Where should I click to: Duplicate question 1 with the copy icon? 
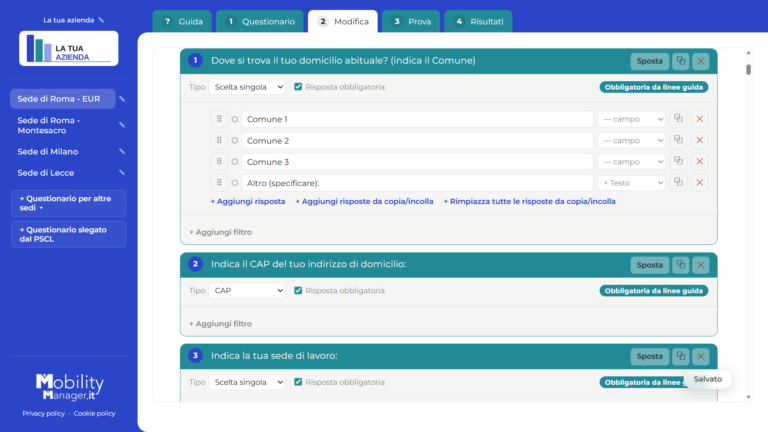click(x=681, y=61)
